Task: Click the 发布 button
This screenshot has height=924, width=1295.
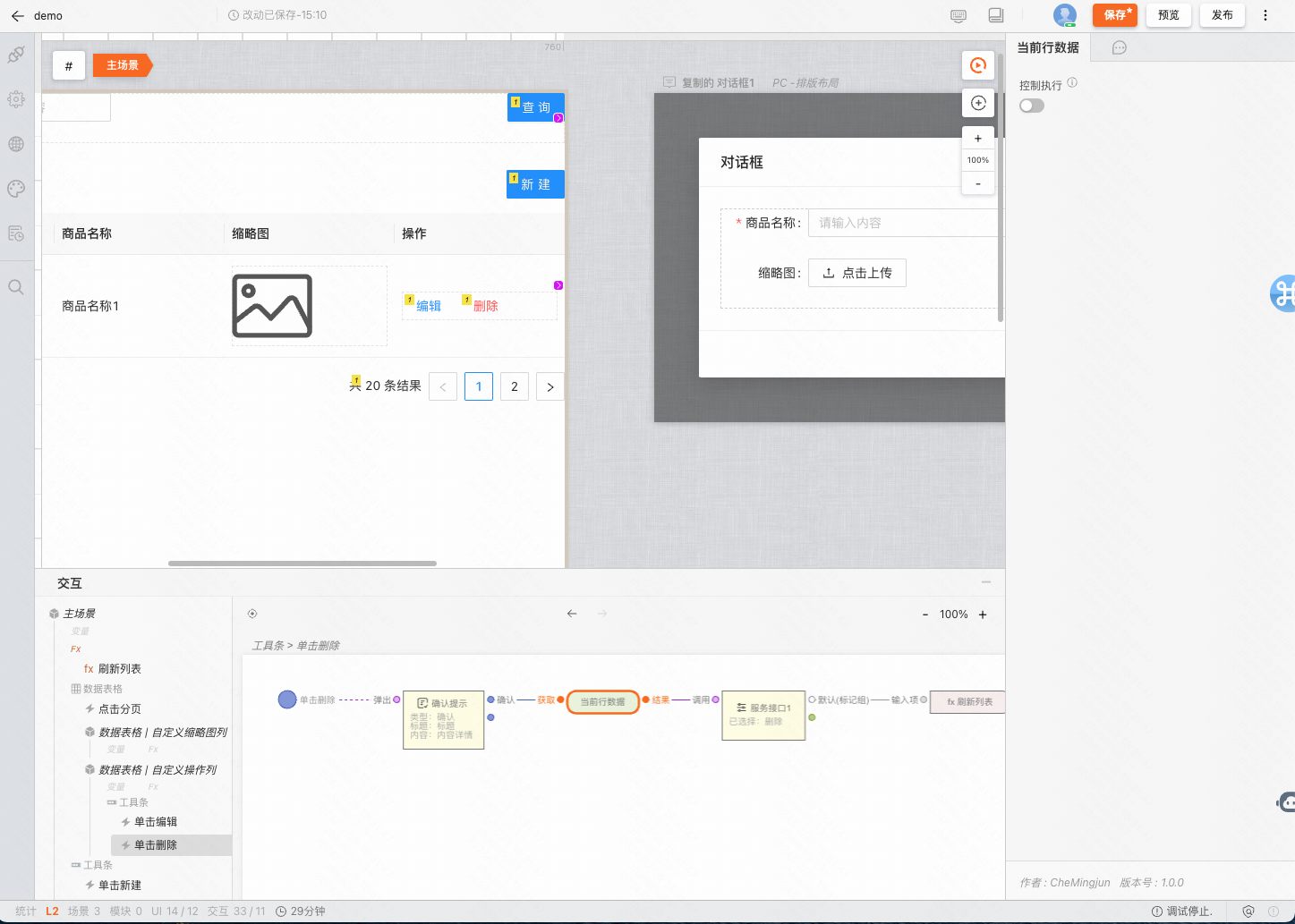Action: [x=1223, y=15]
